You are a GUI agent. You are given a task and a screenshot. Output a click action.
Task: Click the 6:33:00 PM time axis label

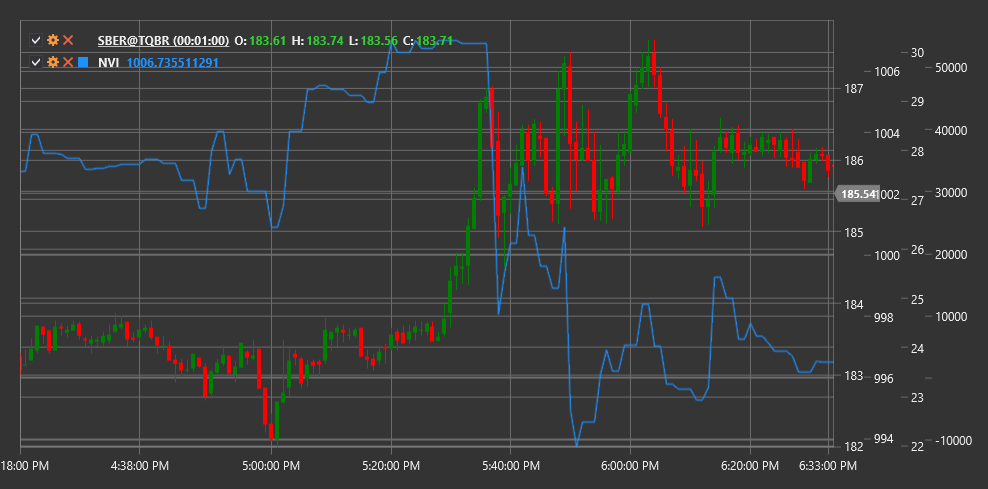click(x=827, y=466)
